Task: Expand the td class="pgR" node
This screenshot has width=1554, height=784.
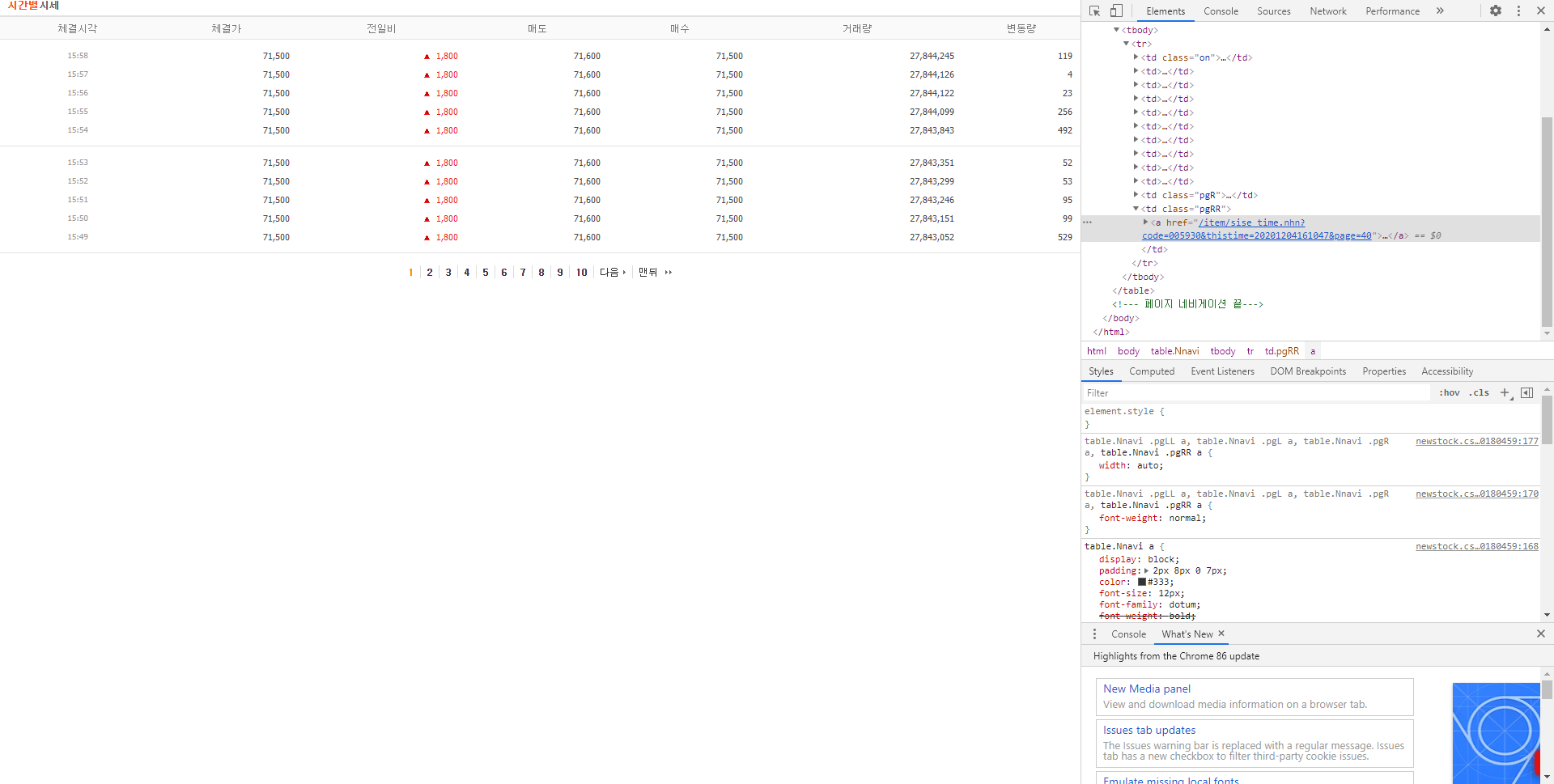Action: [x=1136, y=195]
